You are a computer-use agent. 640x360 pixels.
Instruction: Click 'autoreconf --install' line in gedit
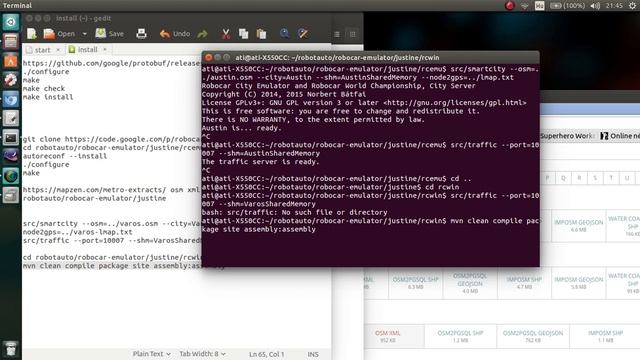65,156
